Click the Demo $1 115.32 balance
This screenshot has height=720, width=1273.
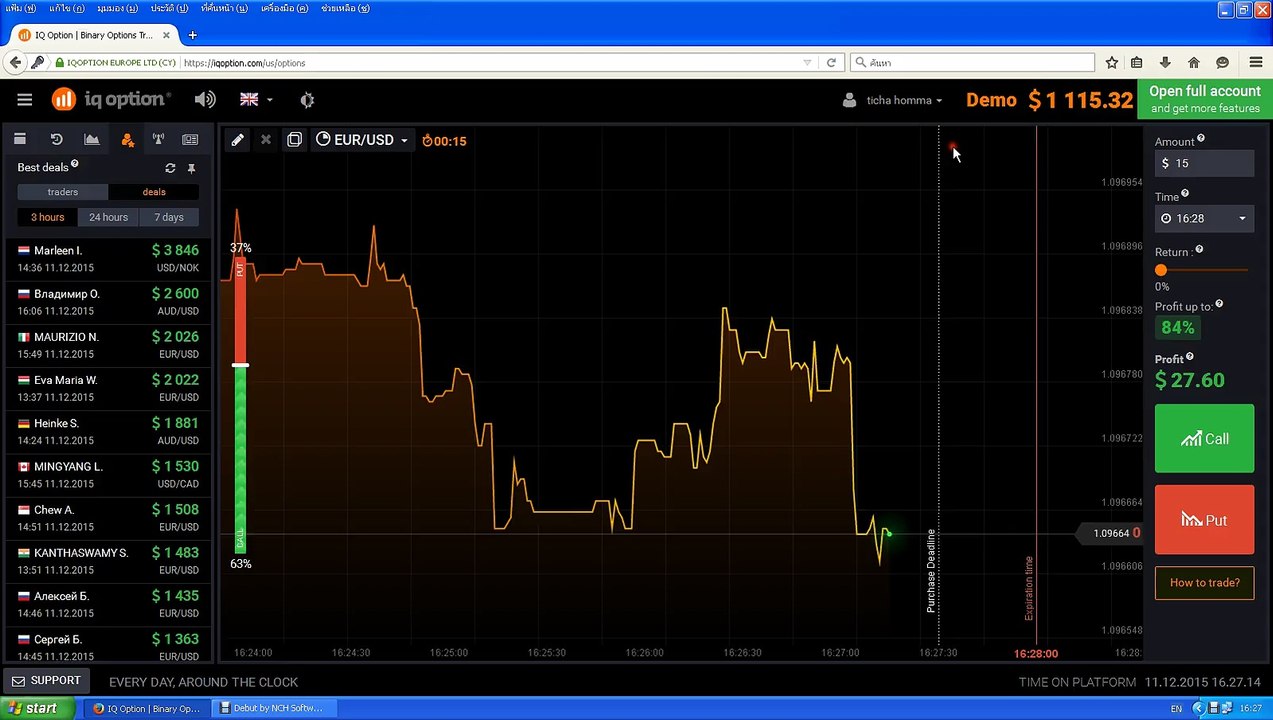(1049, 100)
